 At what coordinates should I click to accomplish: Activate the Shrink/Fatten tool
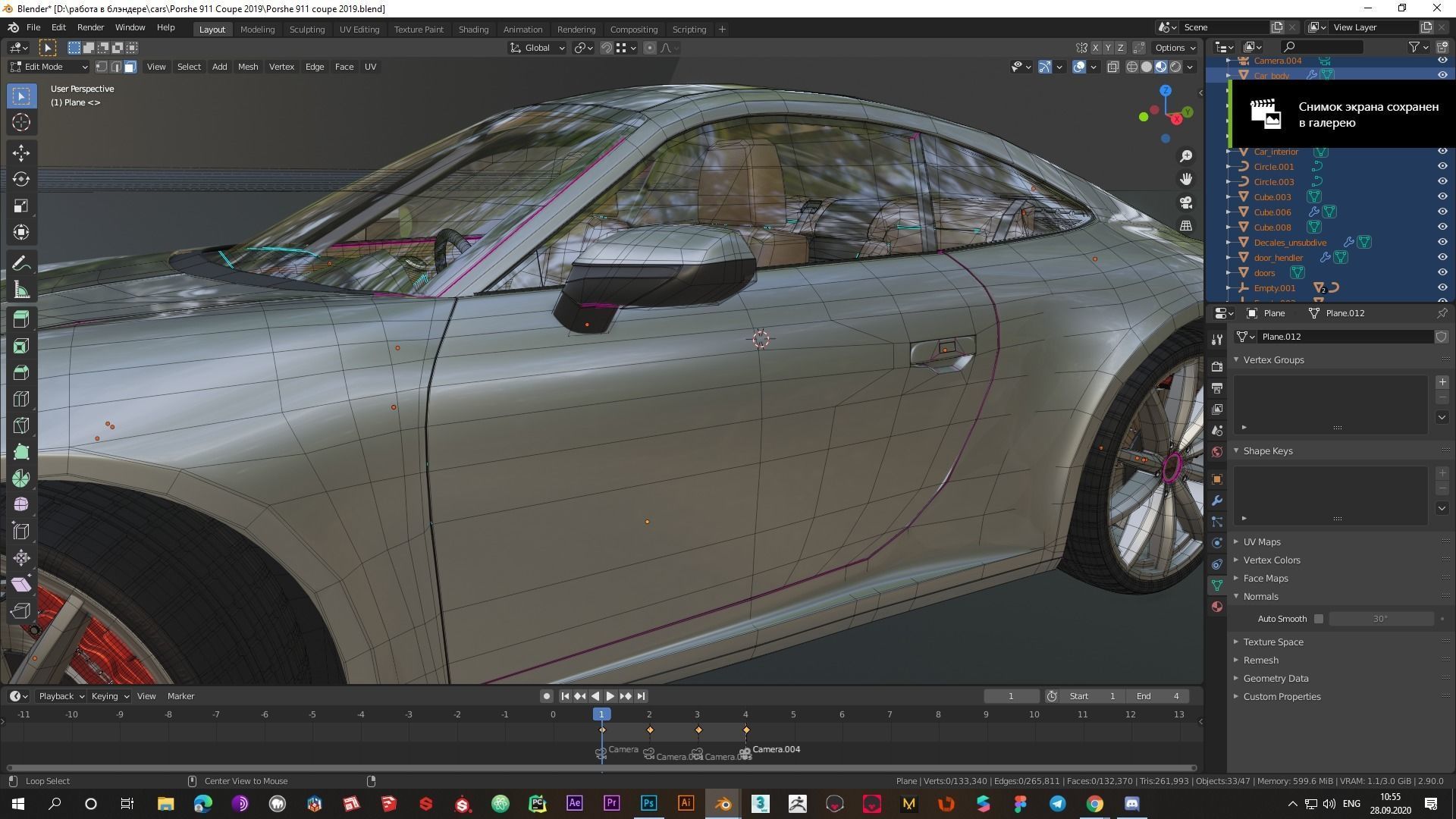tap(21, 558)
